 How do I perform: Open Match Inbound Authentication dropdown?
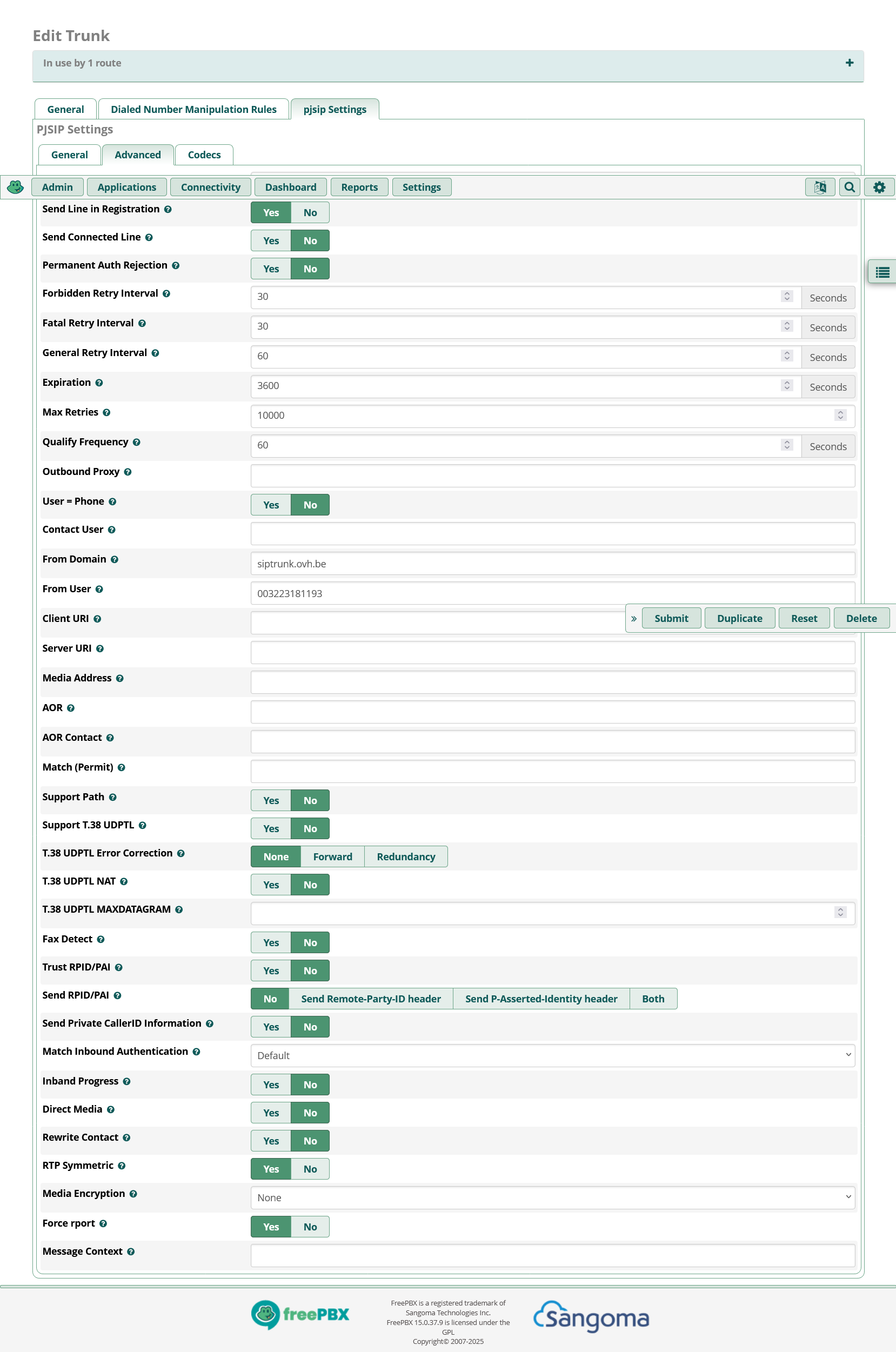point(553,1055)
